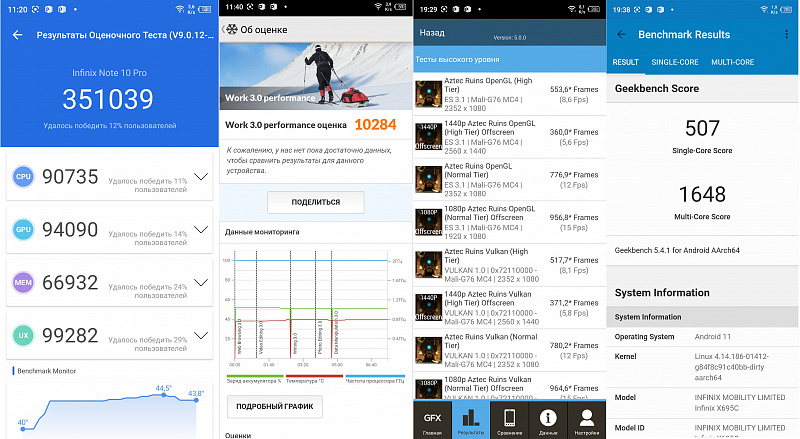Click the 360,0 Frames result
Viewport: 800px width, 439px height.
click(574, 132)
